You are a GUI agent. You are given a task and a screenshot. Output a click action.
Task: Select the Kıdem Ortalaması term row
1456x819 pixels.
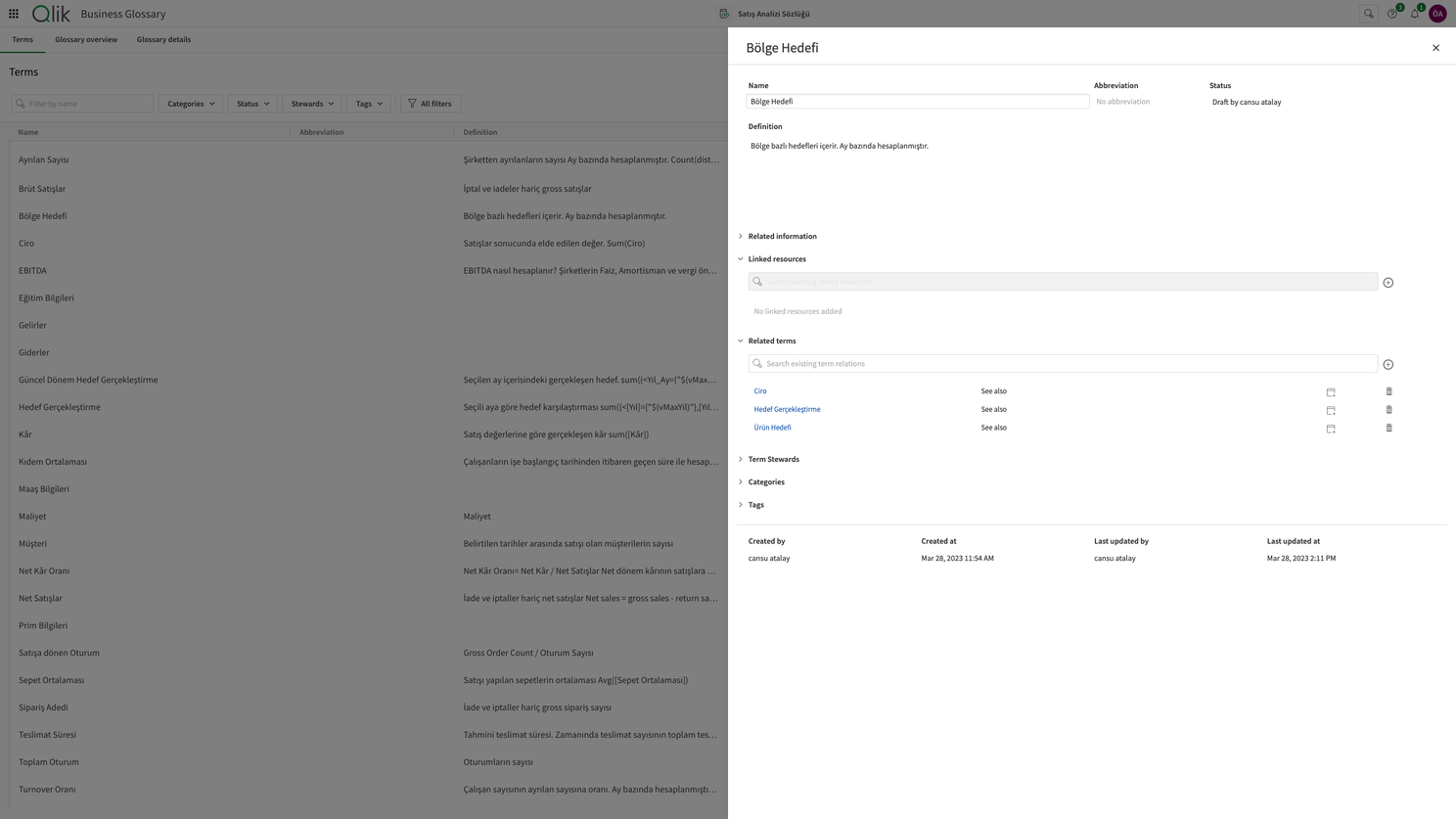point(368,462)
